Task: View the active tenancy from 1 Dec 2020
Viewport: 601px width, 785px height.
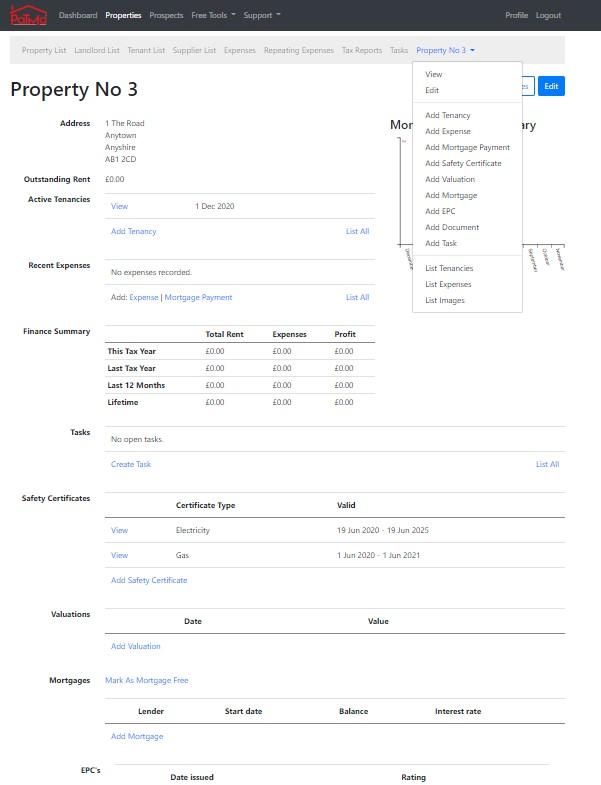Action: 119,206
